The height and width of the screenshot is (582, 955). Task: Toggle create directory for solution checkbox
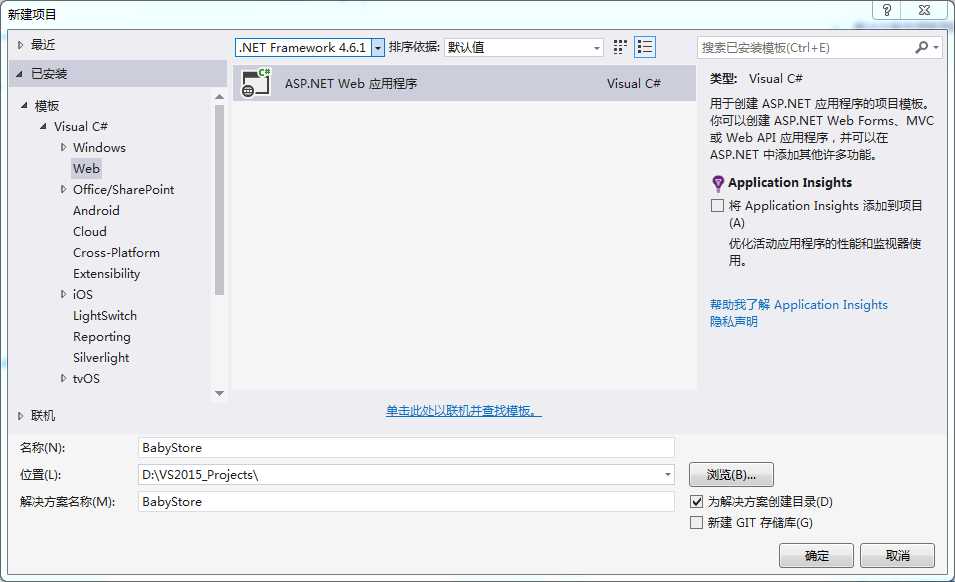tap(696, 502)
